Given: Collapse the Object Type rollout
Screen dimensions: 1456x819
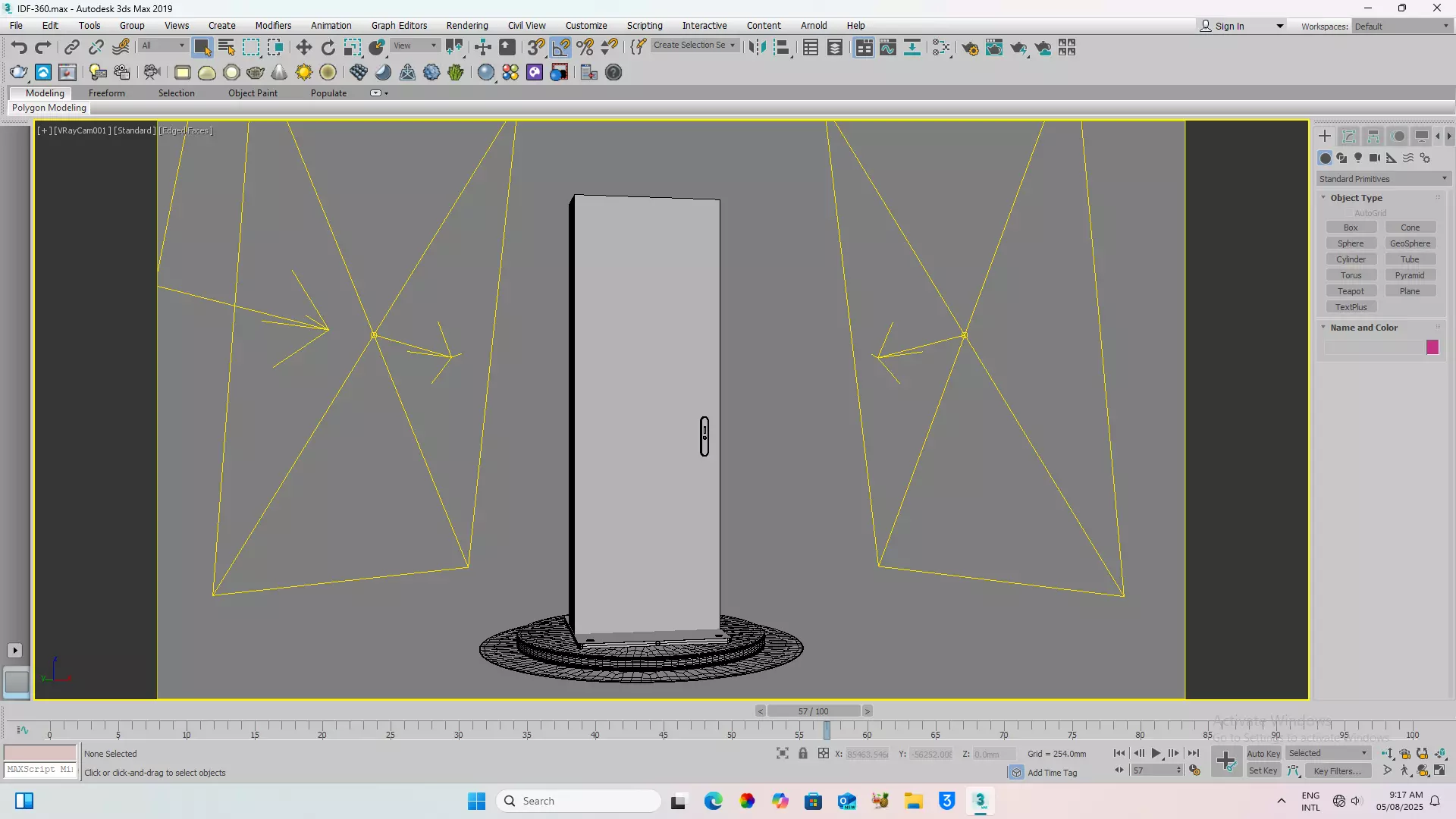Looking at the screenshot, I should (1356, 198).
